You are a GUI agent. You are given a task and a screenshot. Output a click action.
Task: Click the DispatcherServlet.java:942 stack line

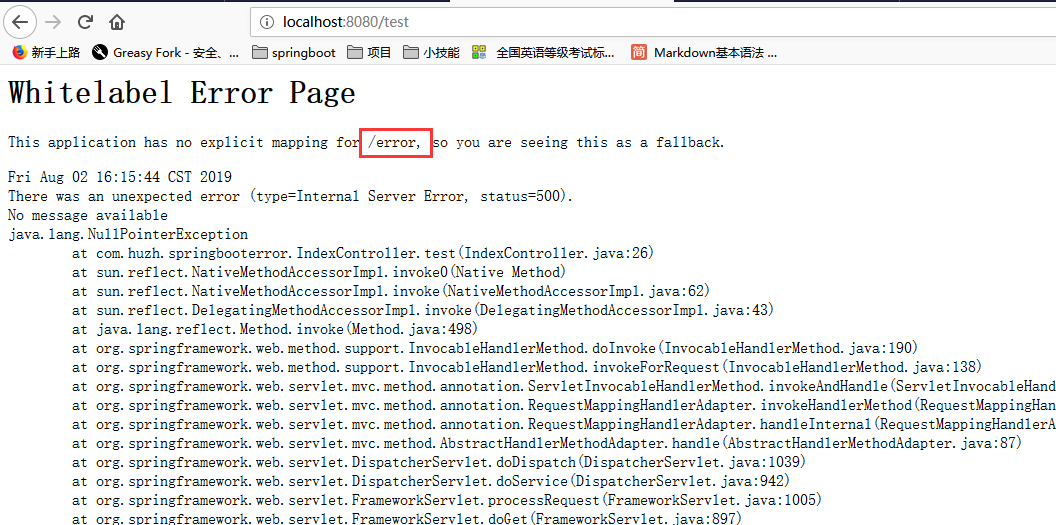431,481
